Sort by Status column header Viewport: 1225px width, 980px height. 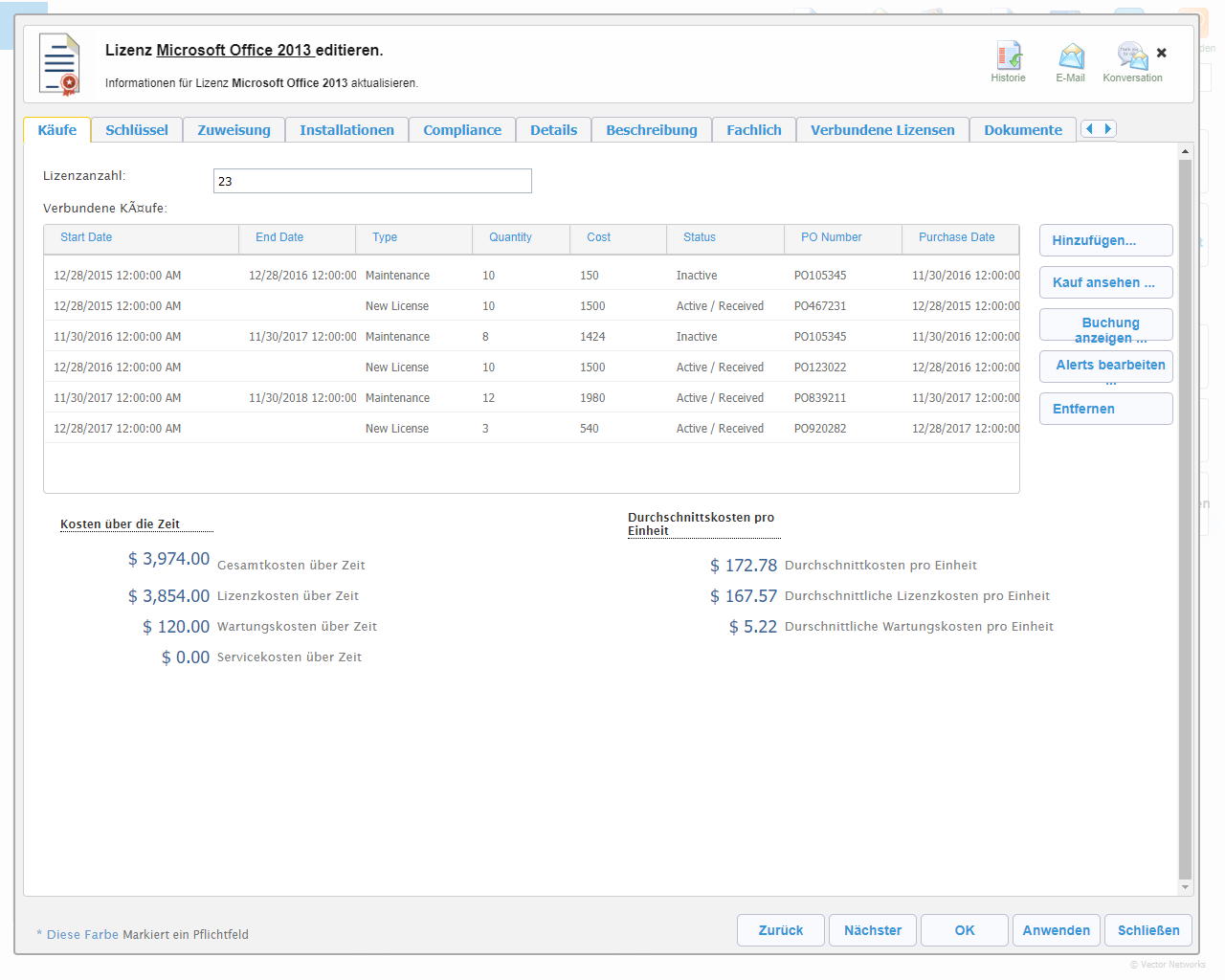click(x=725, y=238)
